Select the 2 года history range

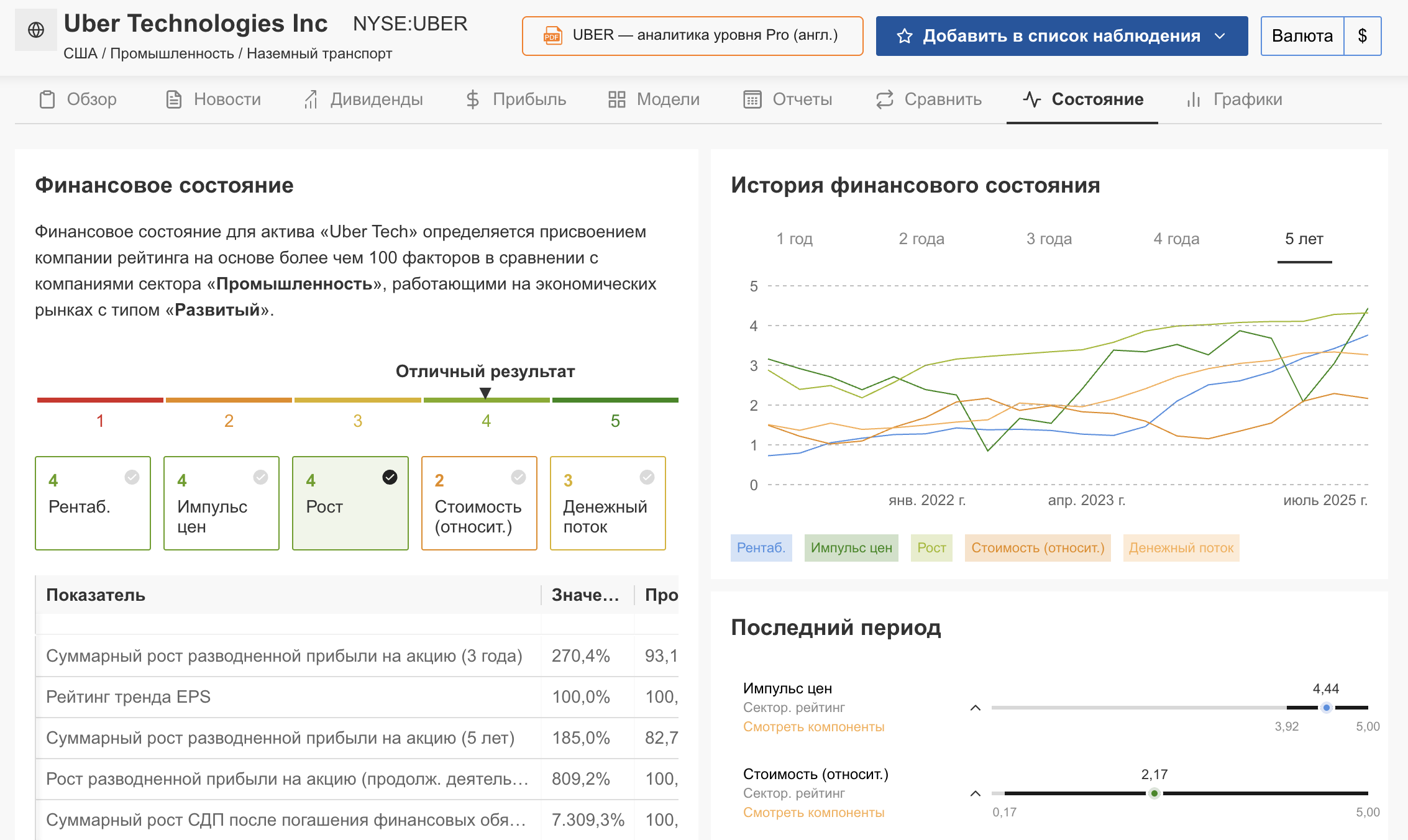(921, 239)
